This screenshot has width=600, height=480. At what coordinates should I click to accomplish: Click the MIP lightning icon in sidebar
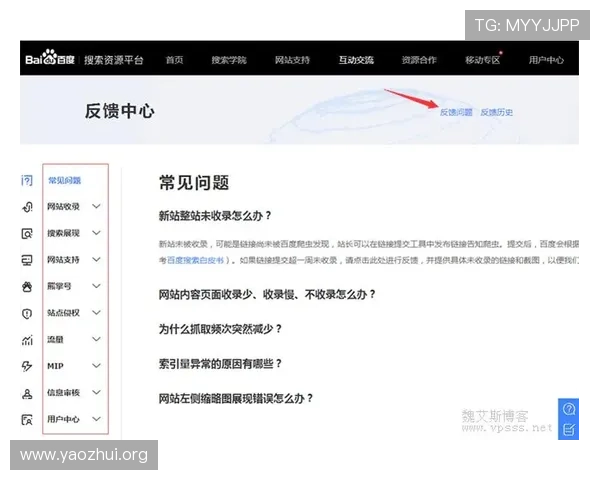[27, 366]
